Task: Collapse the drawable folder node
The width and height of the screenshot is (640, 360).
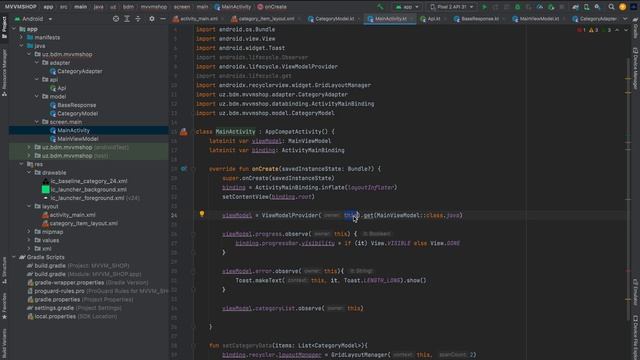Action: coord(29,173)
